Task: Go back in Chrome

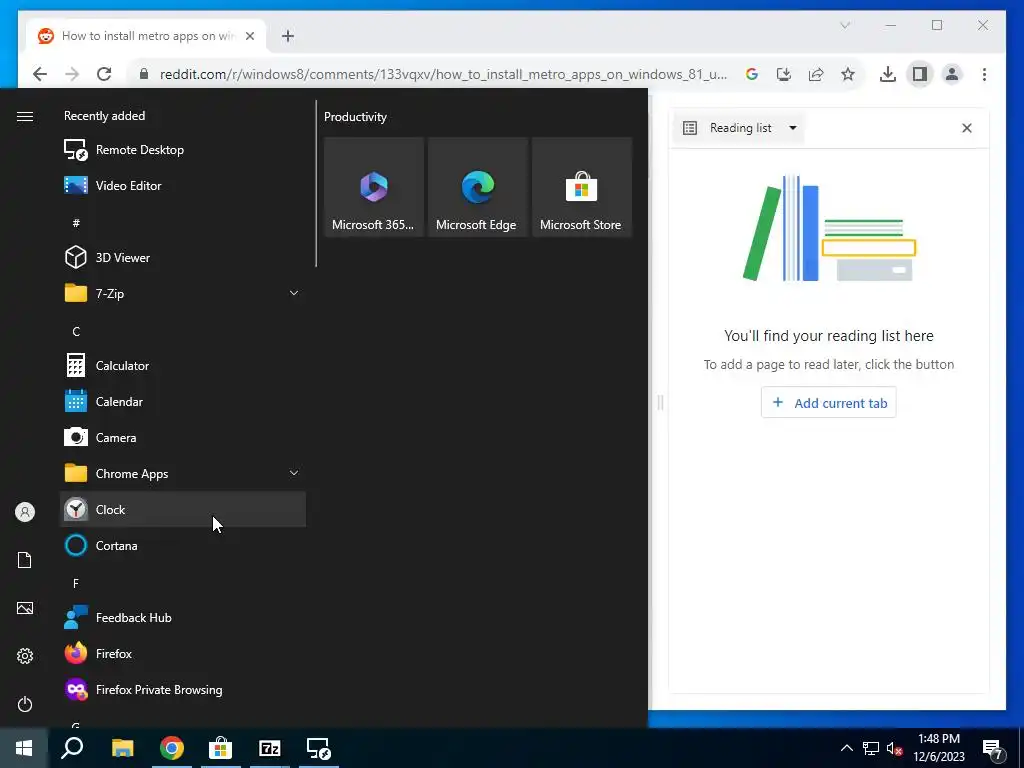Action: click(40, 74)
